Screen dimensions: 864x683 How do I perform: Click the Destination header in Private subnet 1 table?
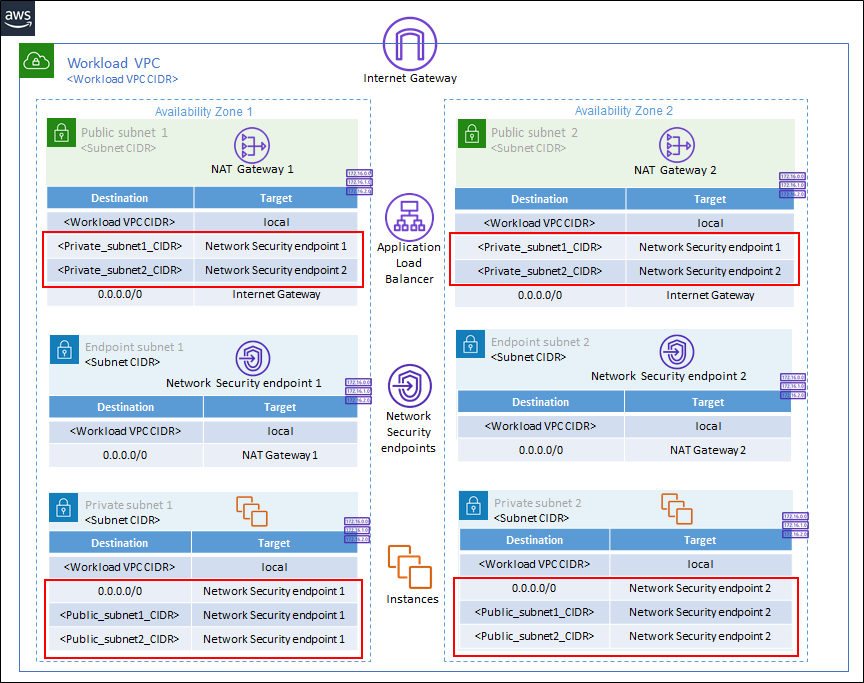pyautogui.click(x=119, y=543)
